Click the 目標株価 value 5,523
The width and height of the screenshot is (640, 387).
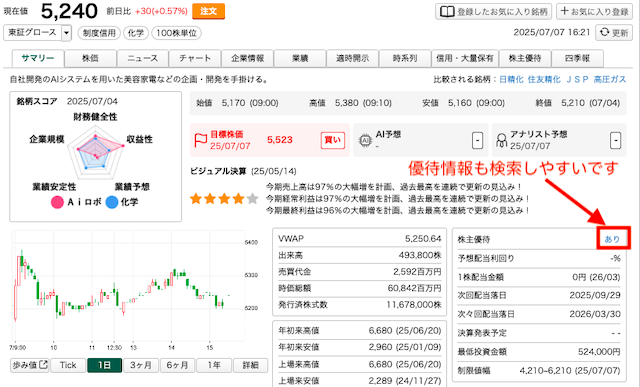[x=280, y=140]
